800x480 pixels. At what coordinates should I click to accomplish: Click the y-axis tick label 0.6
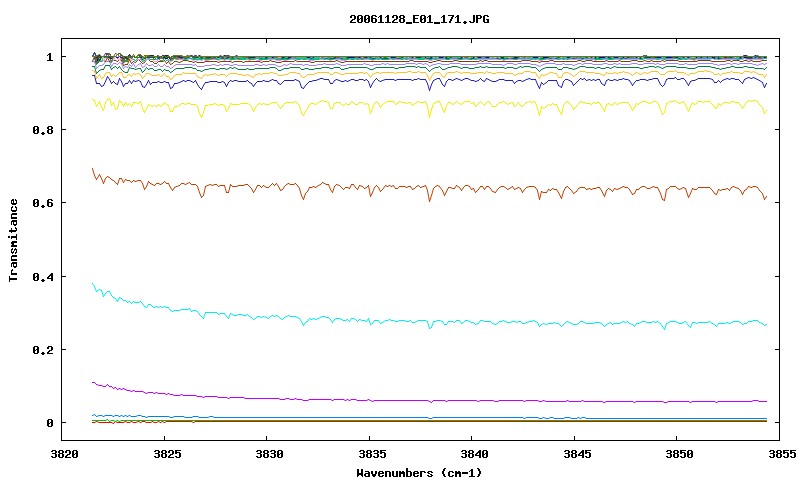43,203
